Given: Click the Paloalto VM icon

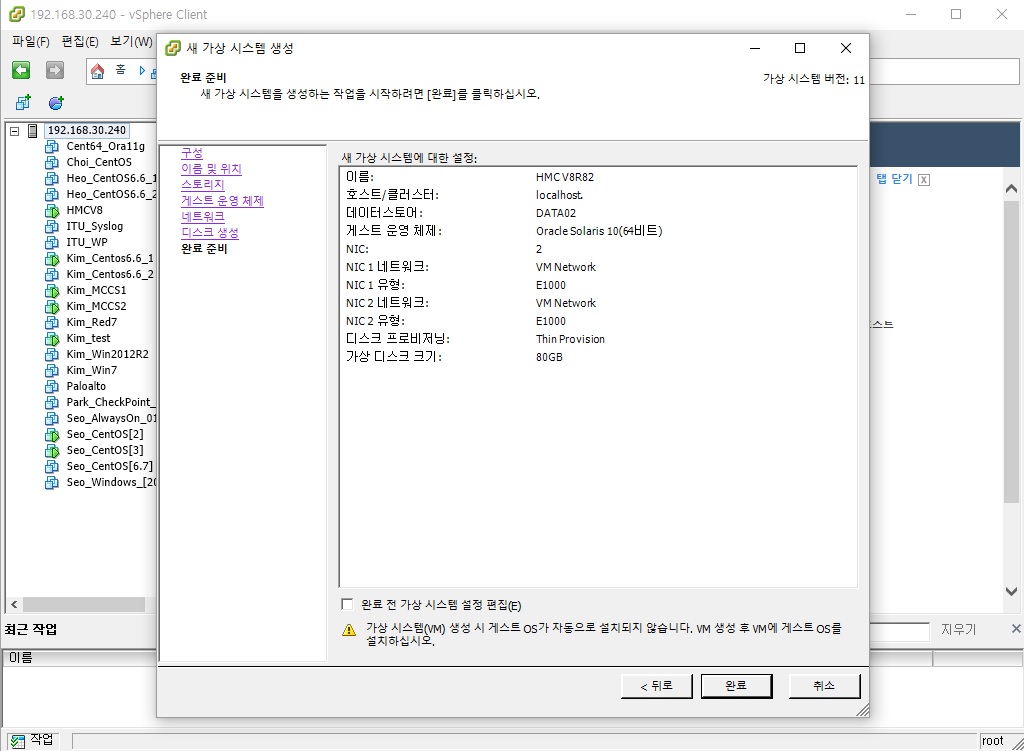Looking at the screenshot, I should coord(53,386).
